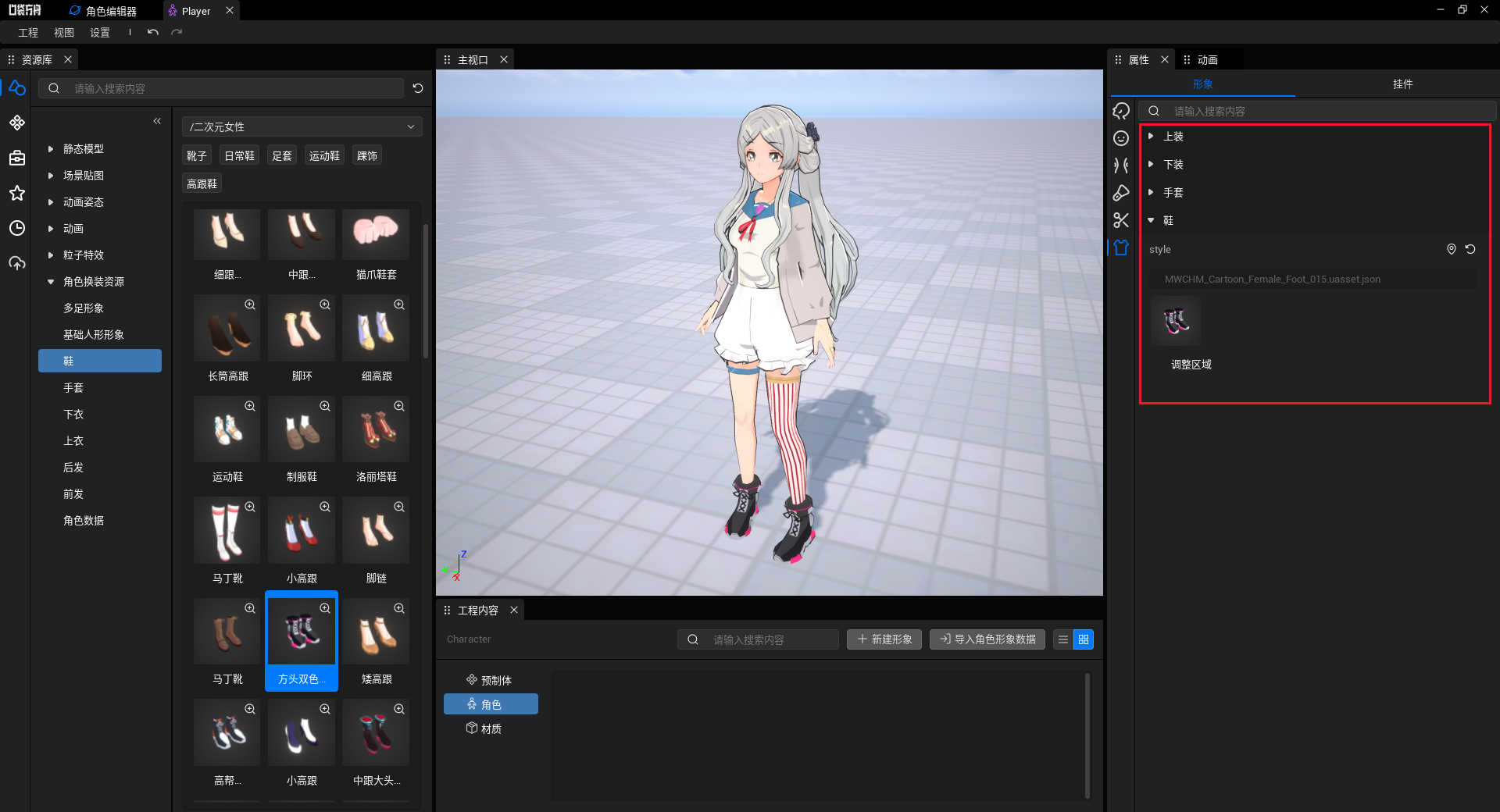Screen dimensions: 1500x812
Task: Open the briefcase toolbox icon in sidebar
Action: (17, 158)
